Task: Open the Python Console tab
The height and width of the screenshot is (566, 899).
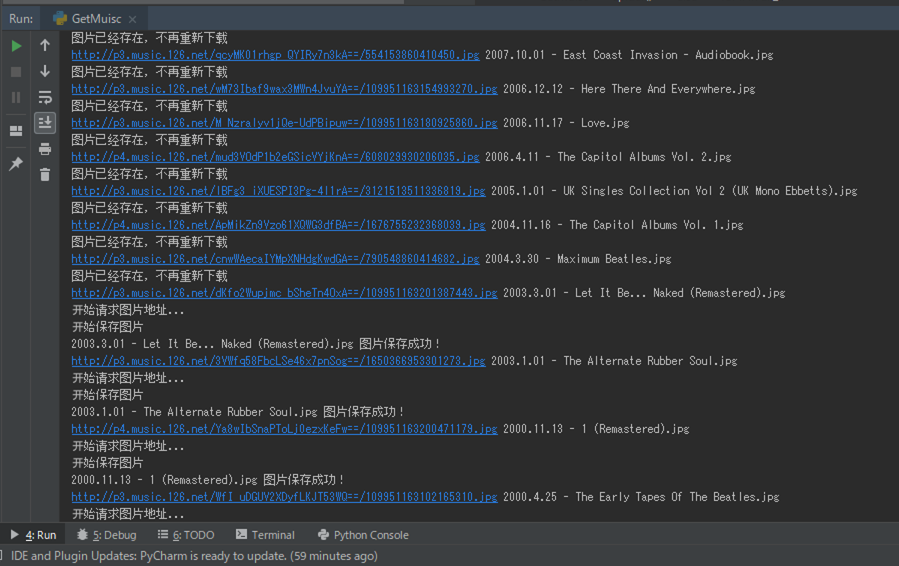Action: point(363,535)
